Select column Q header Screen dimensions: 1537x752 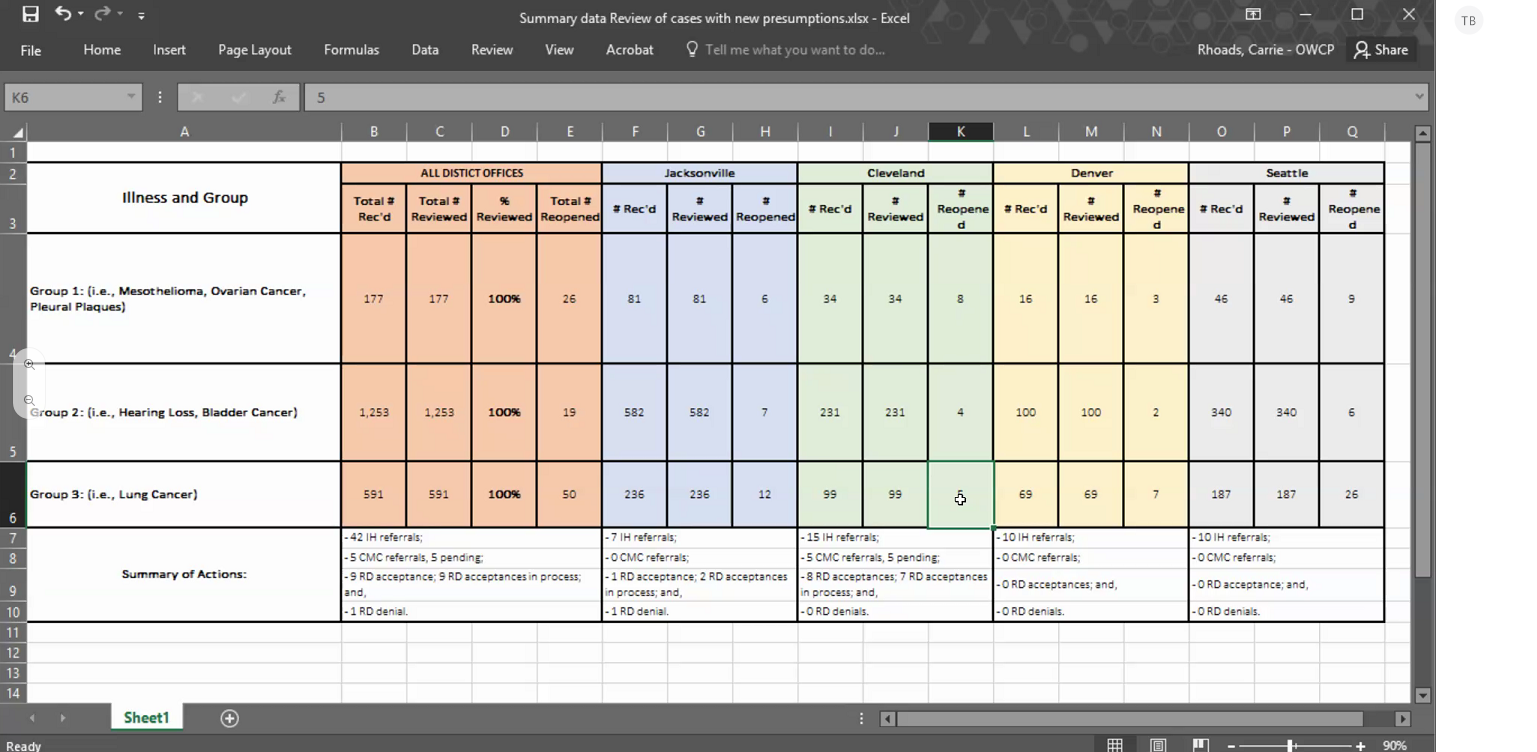(x=1352, y=132)
